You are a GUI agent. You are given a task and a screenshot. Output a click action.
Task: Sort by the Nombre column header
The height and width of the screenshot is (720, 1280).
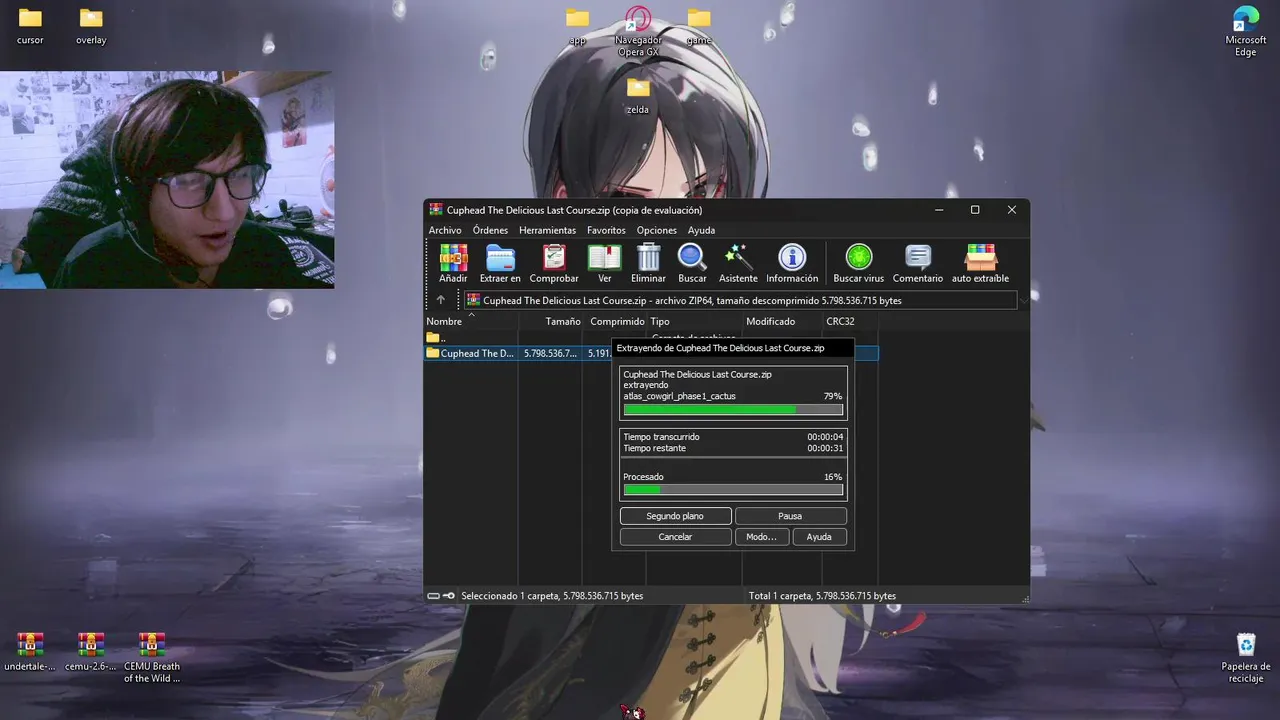471,321
